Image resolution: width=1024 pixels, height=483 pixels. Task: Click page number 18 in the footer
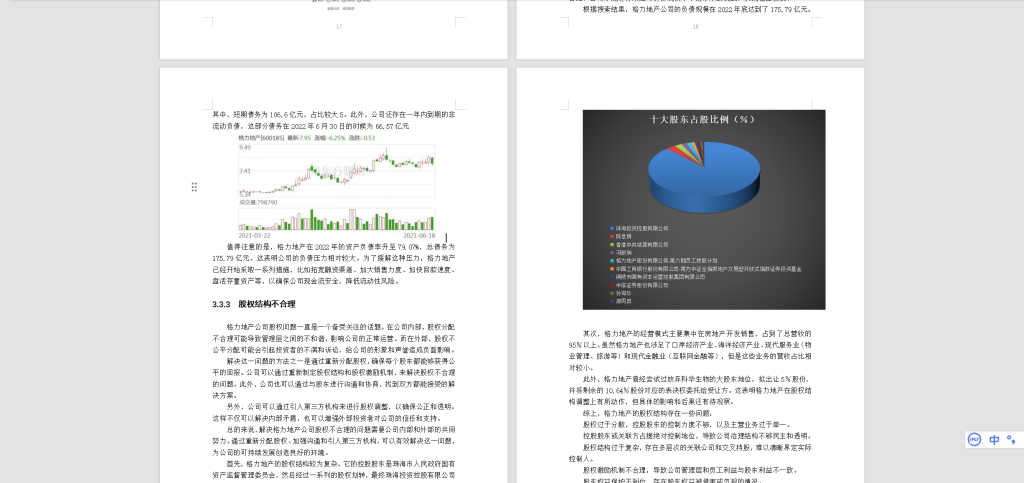tap(696, 27)
